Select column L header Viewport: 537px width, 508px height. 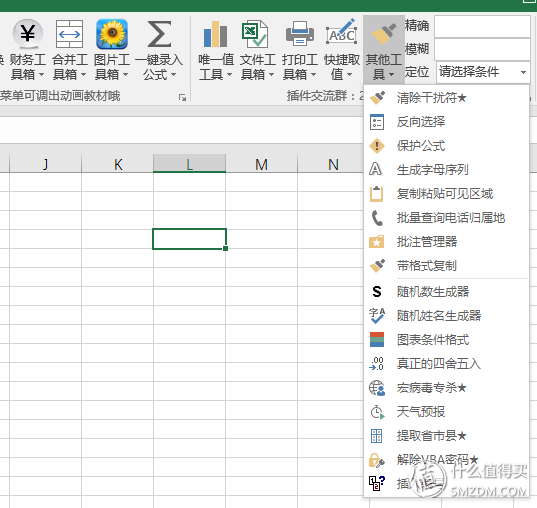pos(189,163)
